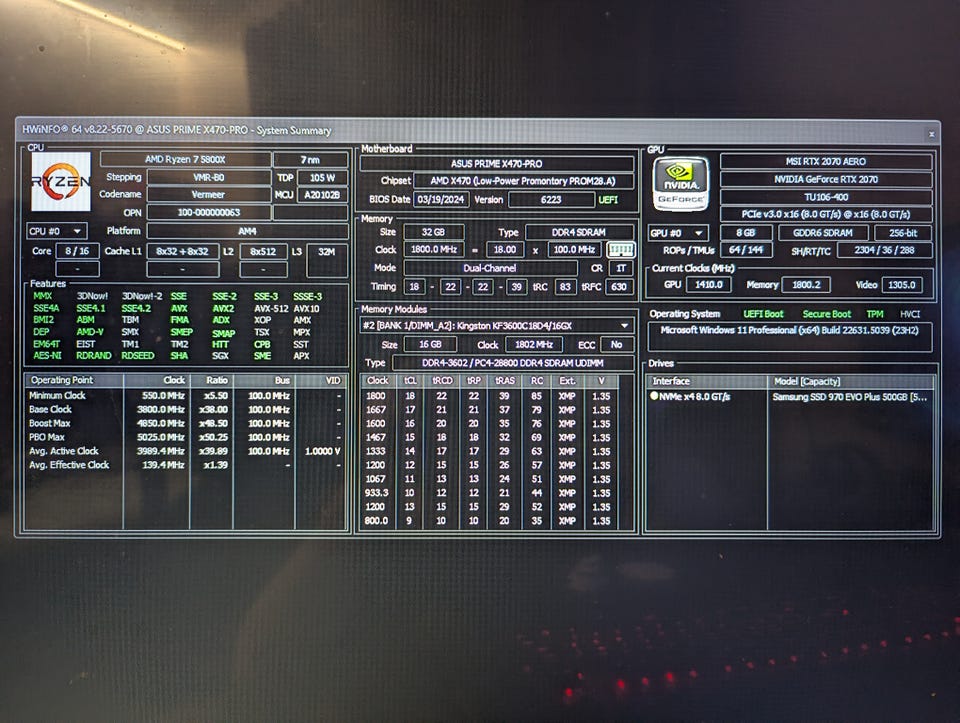Viewport: 960px width, 723px height.
Task: Click the UEFI label next to BIOS version
Action: (608, 200)
